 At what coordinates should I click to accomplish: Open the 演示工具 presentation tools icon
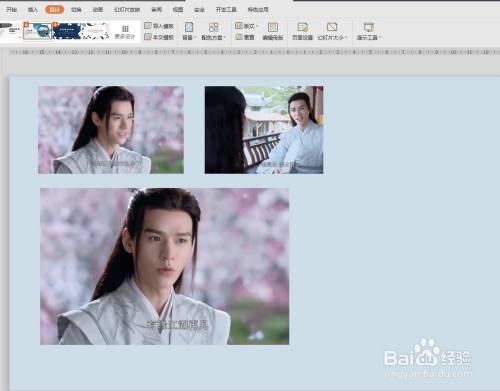369,27
